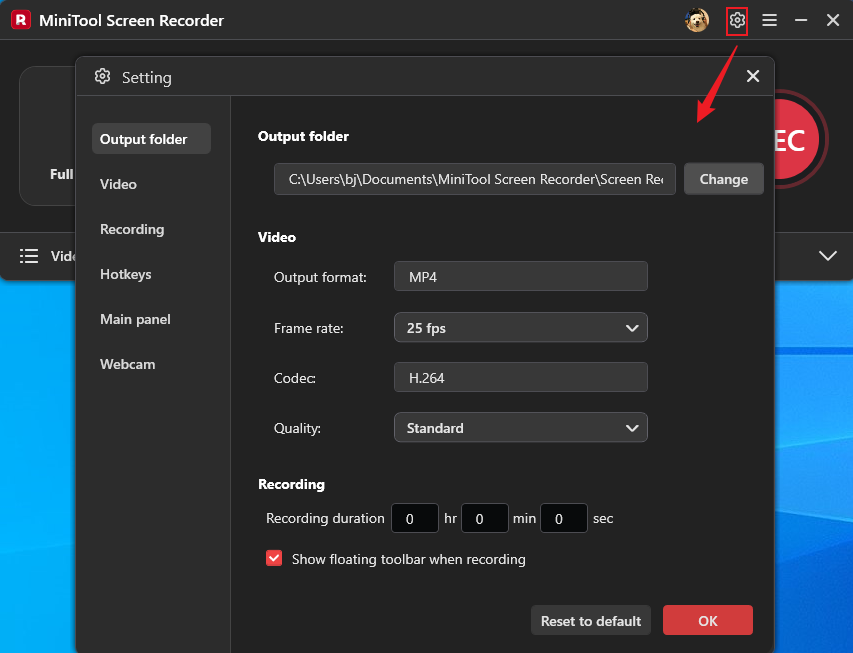The width and height of the screenshot is (853, 653).
Task: Expand the video list with the down chevron
Action: [x=827, y=256]
